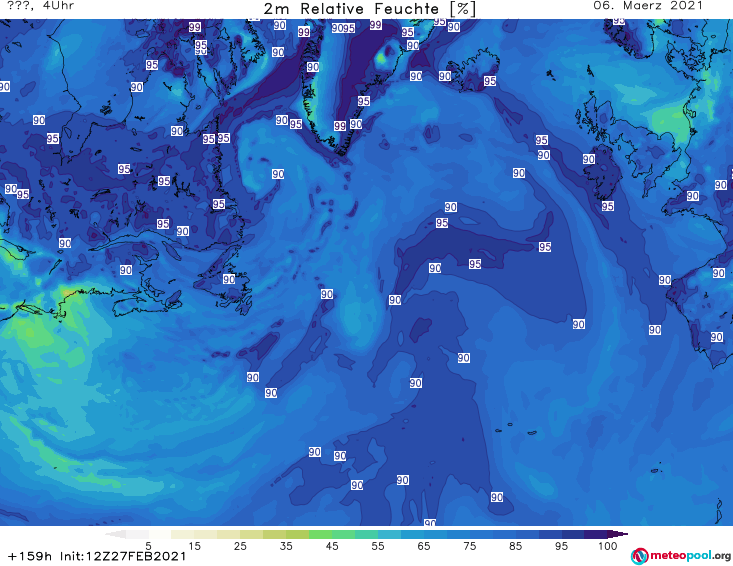The width and height of the screenshot is (733, 566).
Task: Click the legend value 65
Action: [424, 546]
